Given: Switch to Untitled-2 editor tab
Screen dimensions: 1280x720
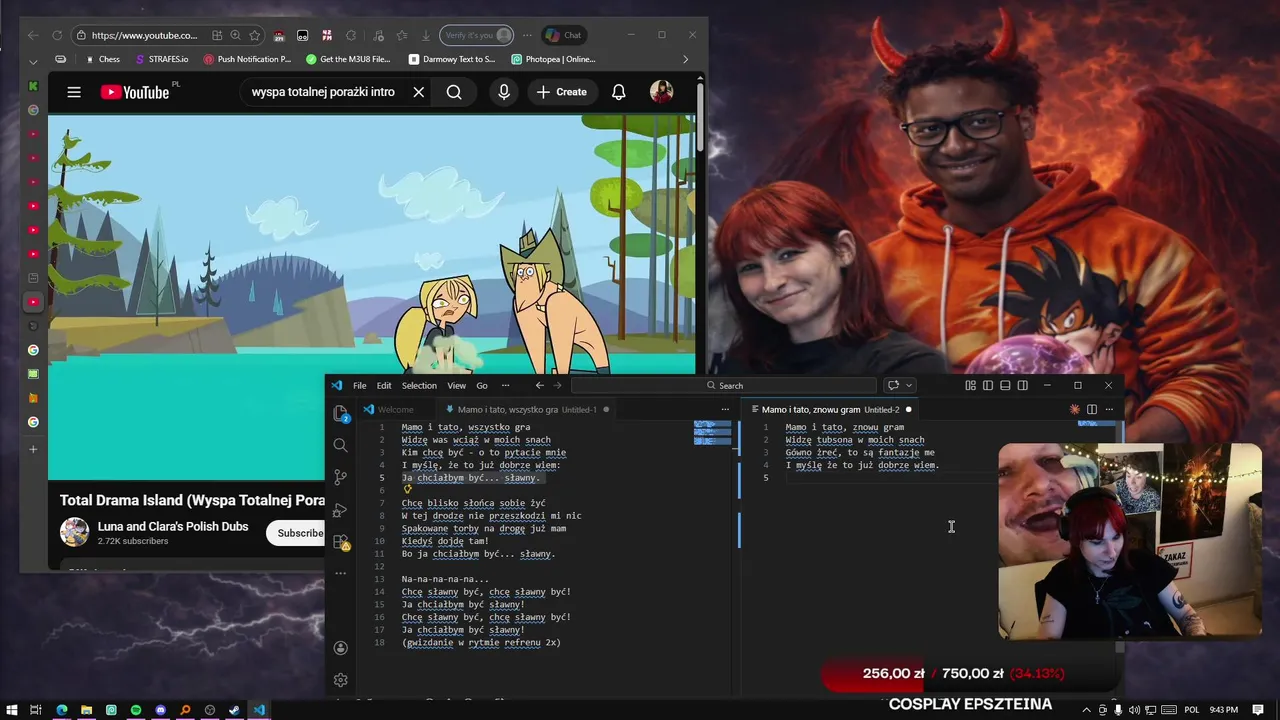Looking at the screenshot, I should click(x=830, y=409).
